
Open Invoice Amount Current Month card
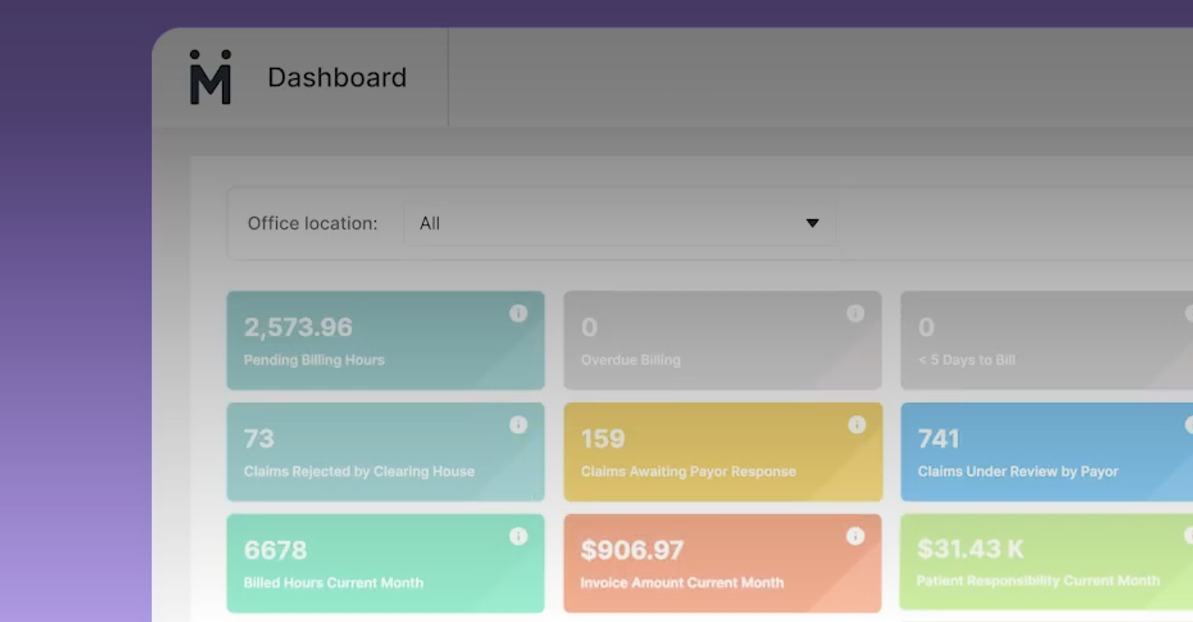(723, 563)
